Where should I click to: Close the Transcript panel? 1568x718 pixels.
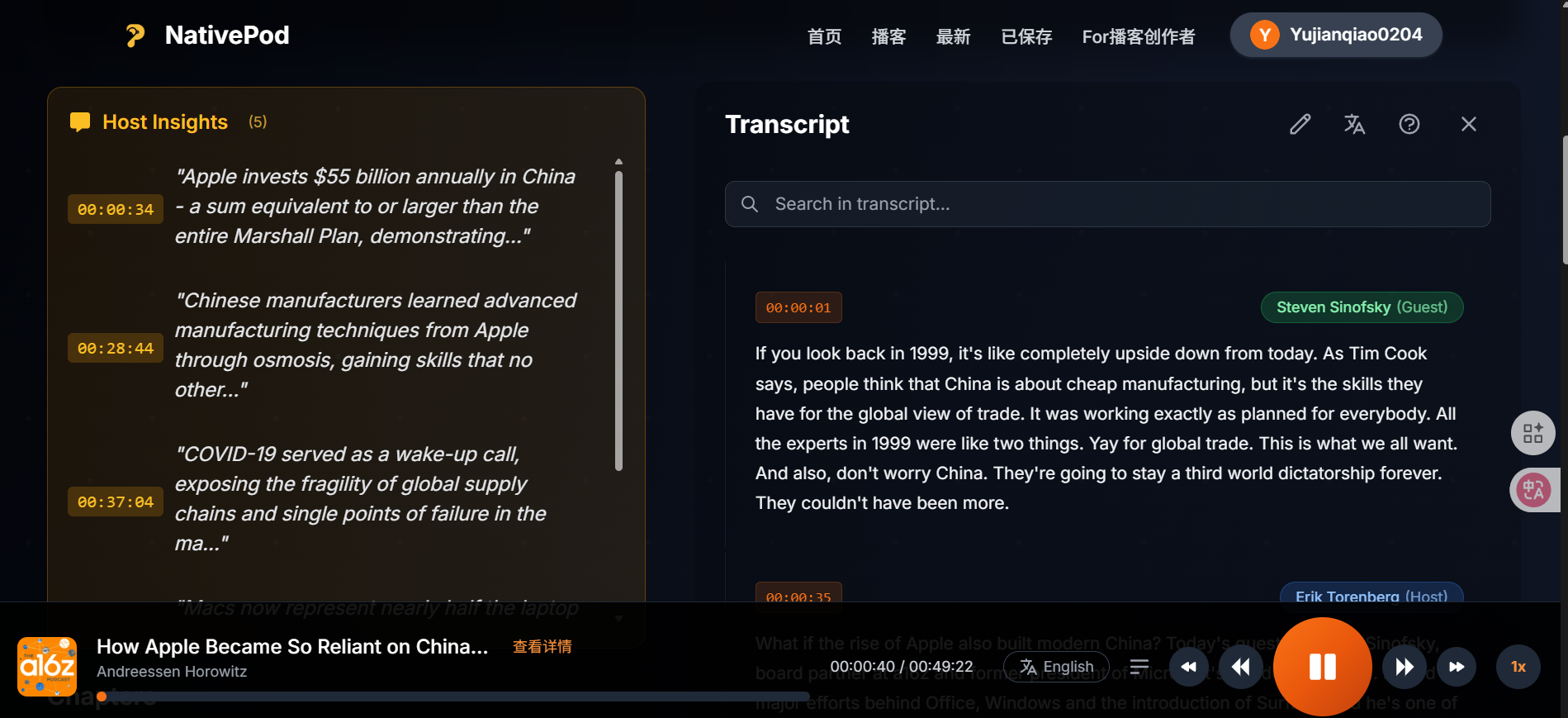pos(1468,124)
